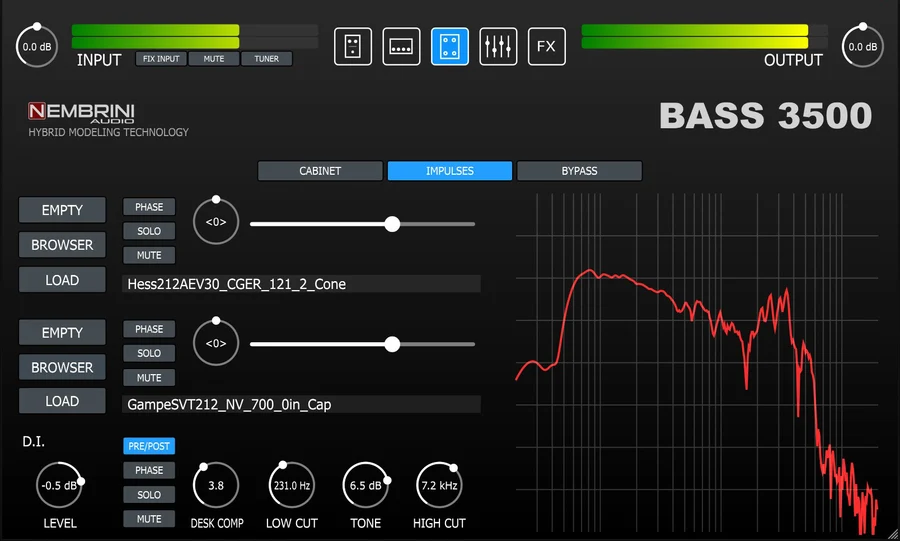Click the red frequency response curve display
The image size is (900, 541).
pyautogui.click(x=697, y=363)
